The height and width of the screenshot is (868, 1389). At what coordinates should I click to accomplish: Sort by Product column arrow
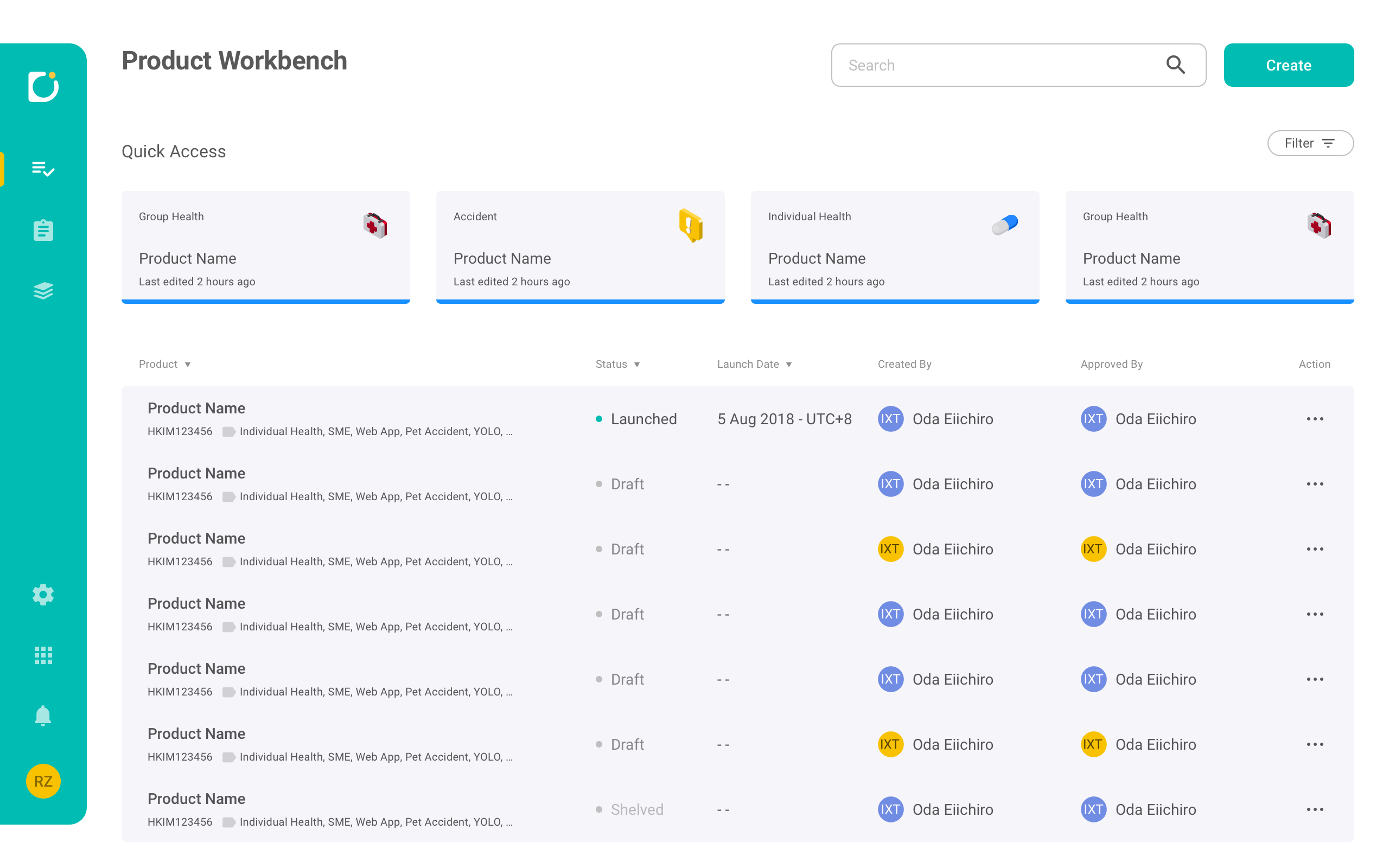pyautogui.click(x=188, y=365)
